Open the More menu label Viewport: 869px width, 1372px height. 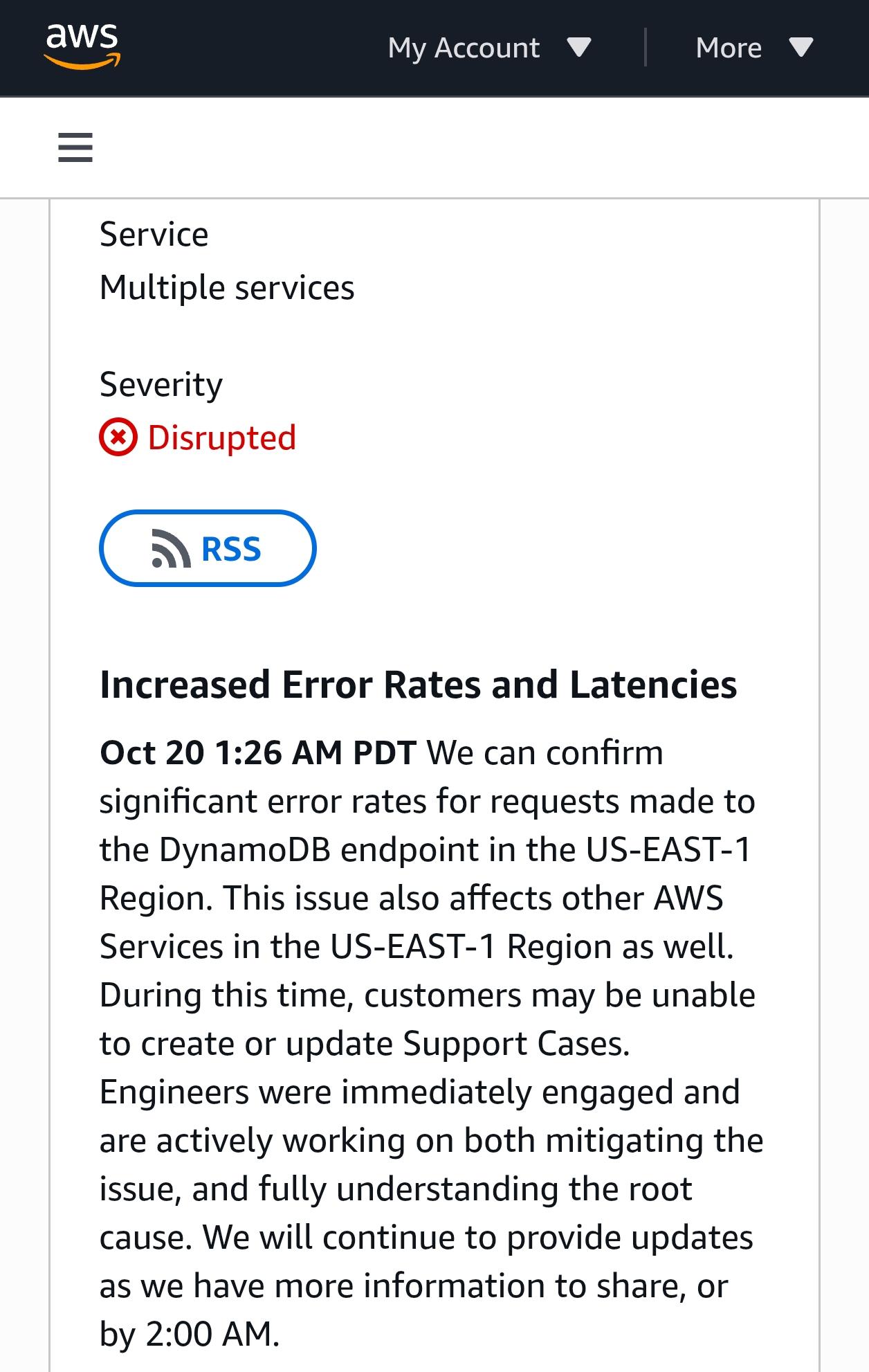(729, 48)
